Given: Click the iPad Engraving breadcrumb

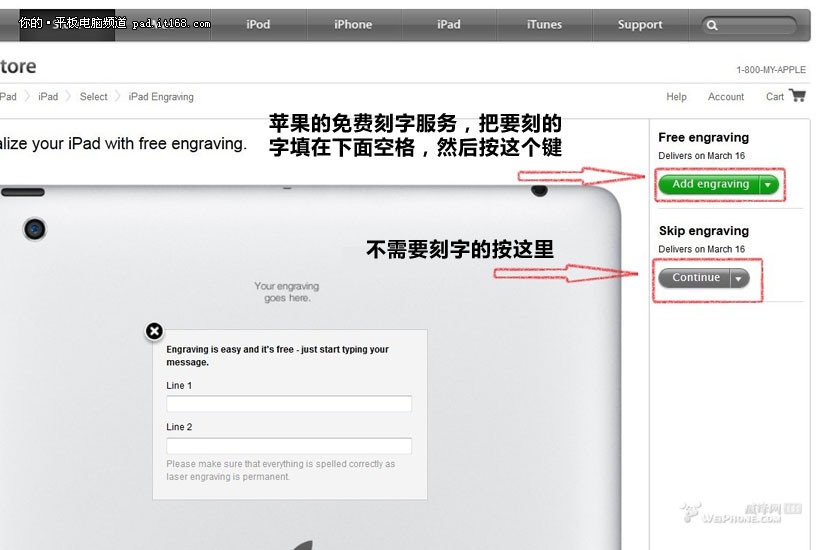Looking at the screenshot, I should (161, 97).
